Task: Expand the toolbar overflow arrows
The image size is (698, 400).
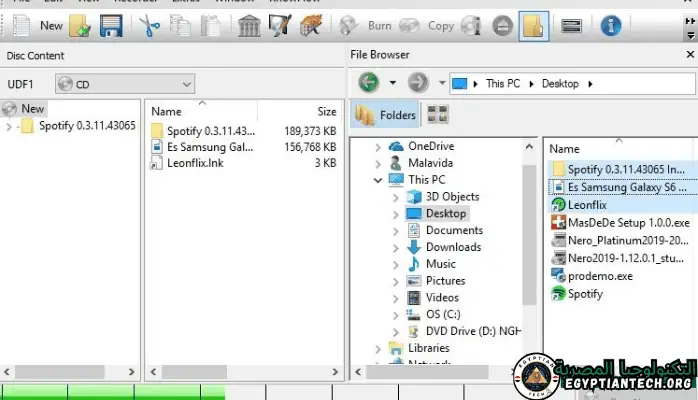Action: 690,21
